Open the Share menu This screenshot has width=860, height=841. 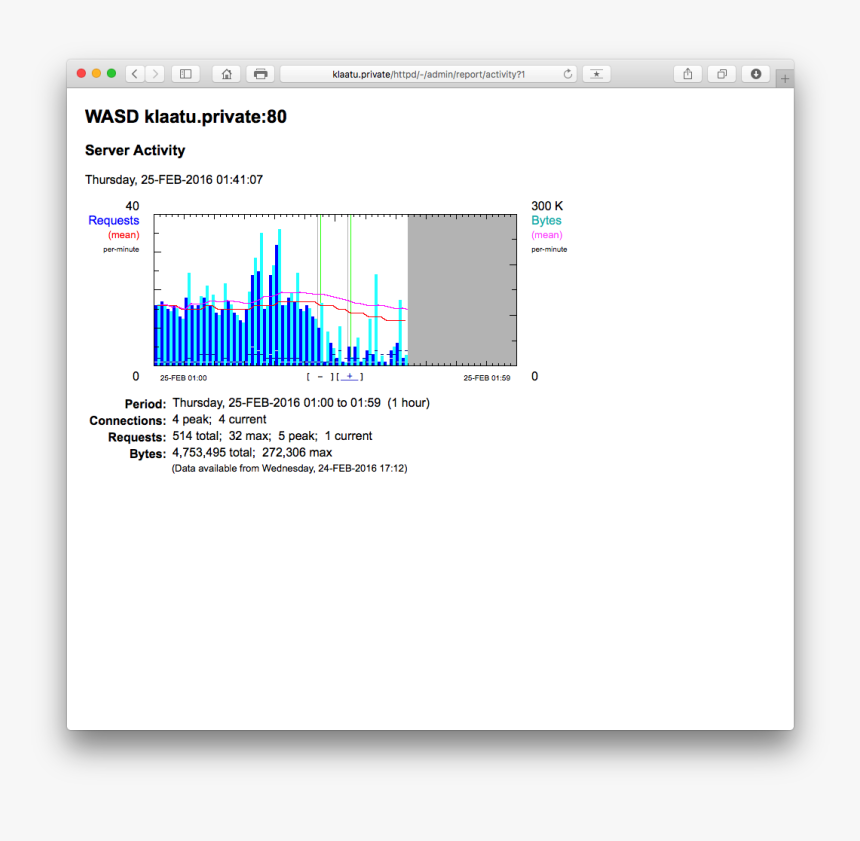[688, 74]
